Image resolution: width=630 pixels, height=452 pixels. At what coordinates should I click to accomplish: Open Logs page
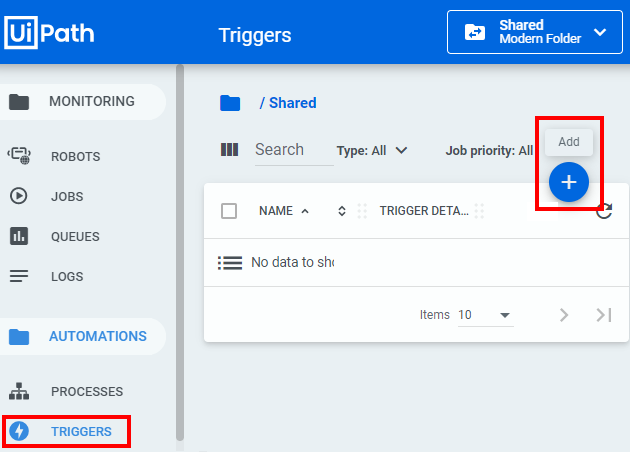(67, 277)
